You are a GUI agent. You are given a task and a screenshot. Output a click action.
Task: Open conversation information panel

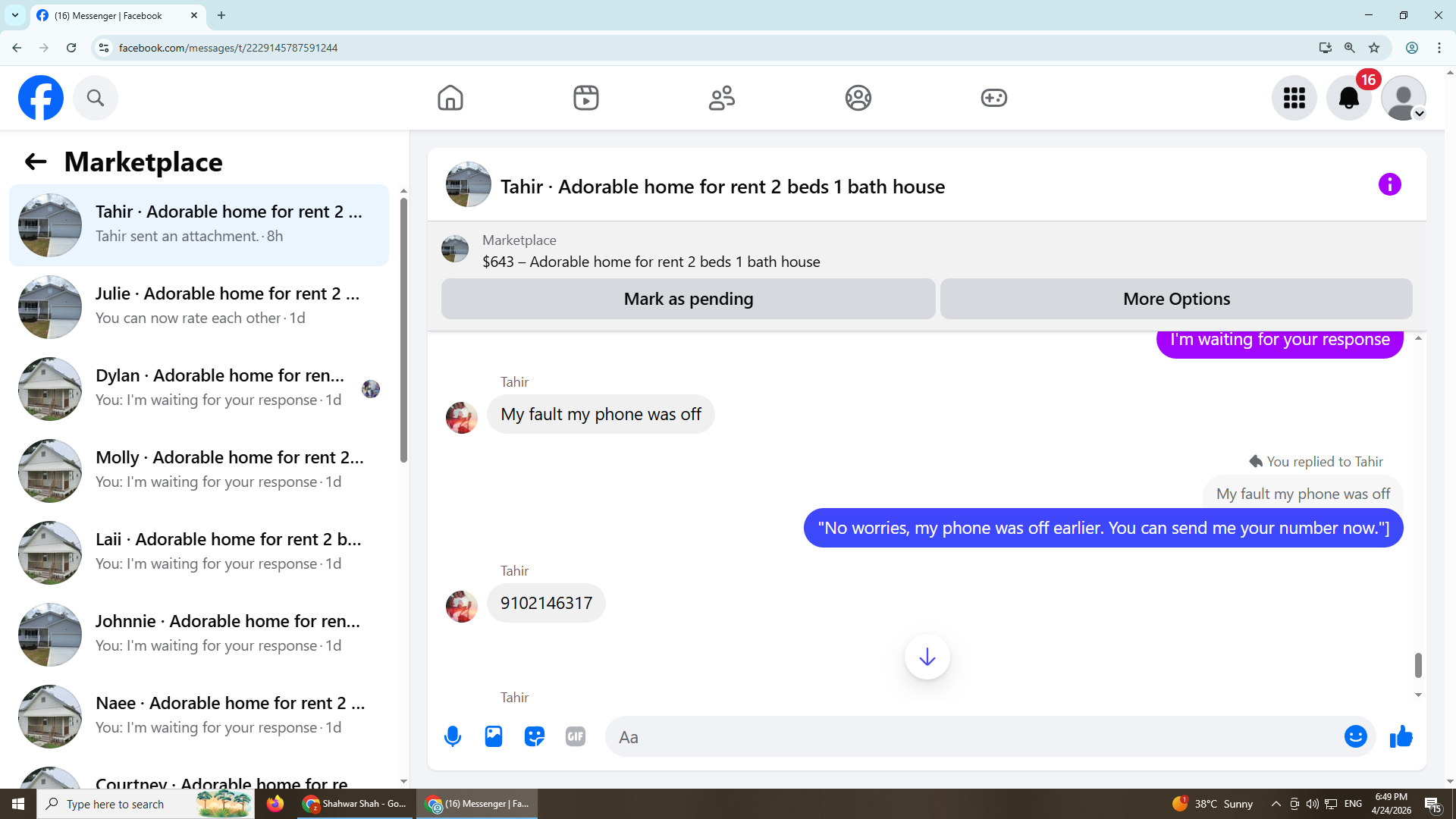(1390, 184)
